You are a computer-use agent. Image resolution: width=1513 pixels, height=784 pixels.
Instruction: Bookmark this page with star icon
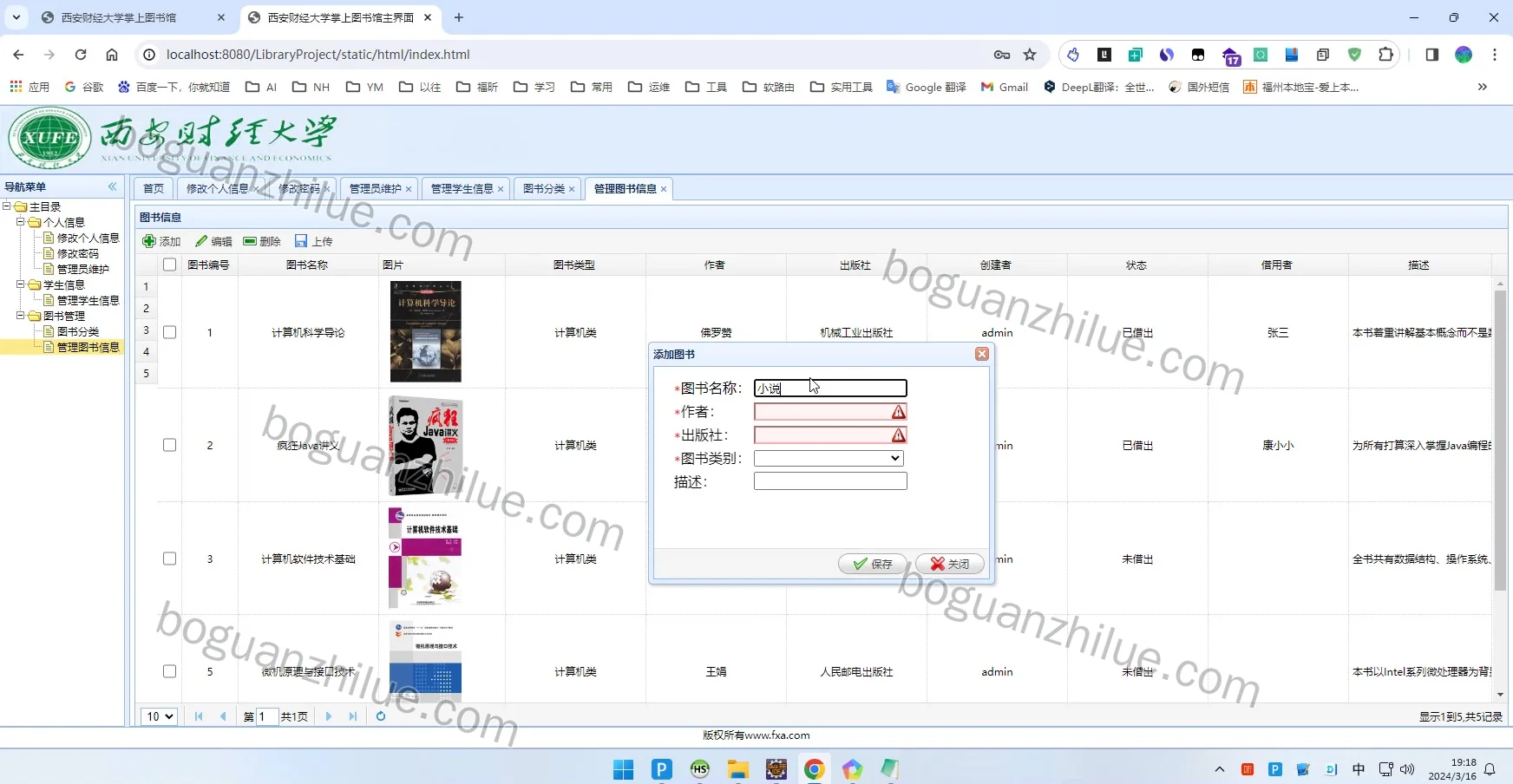click(1030, 55)
